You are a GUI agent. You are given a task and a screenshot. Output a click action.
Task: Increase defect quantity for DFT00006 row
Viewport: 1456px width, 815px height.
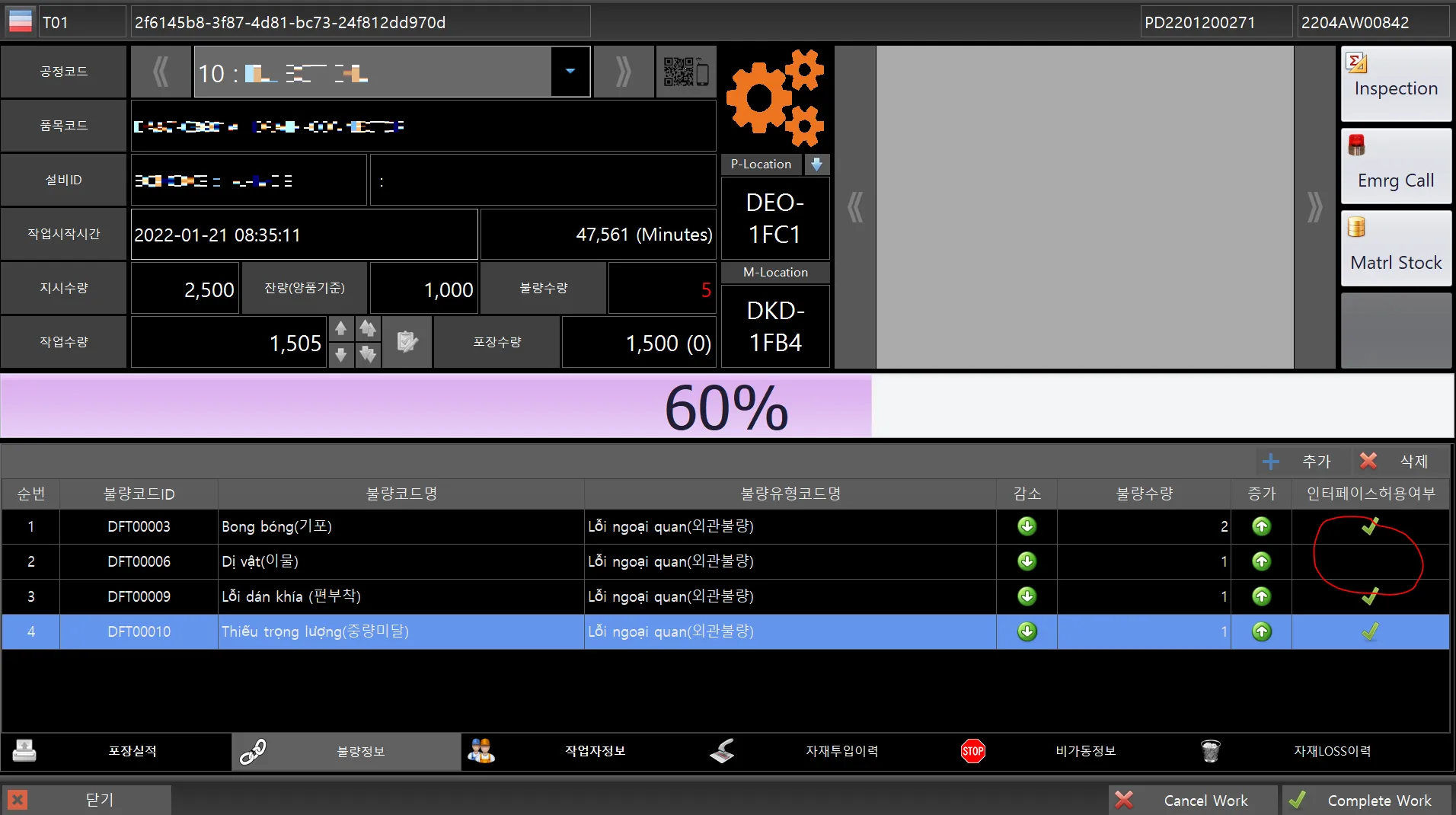pyautogui.click(x=1261, y=561)
